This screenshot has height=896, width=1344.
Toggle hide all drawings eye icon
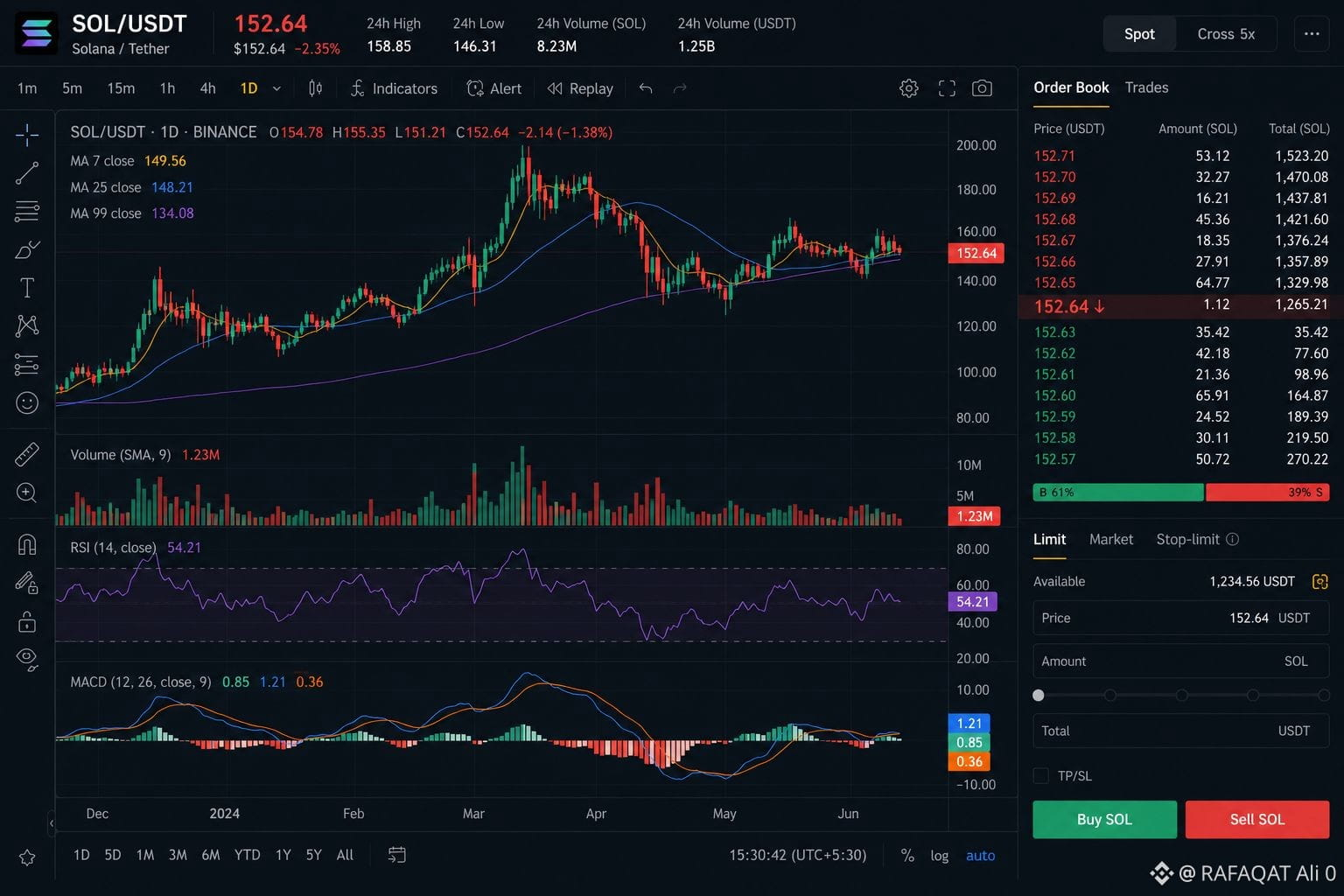(27, 660)
